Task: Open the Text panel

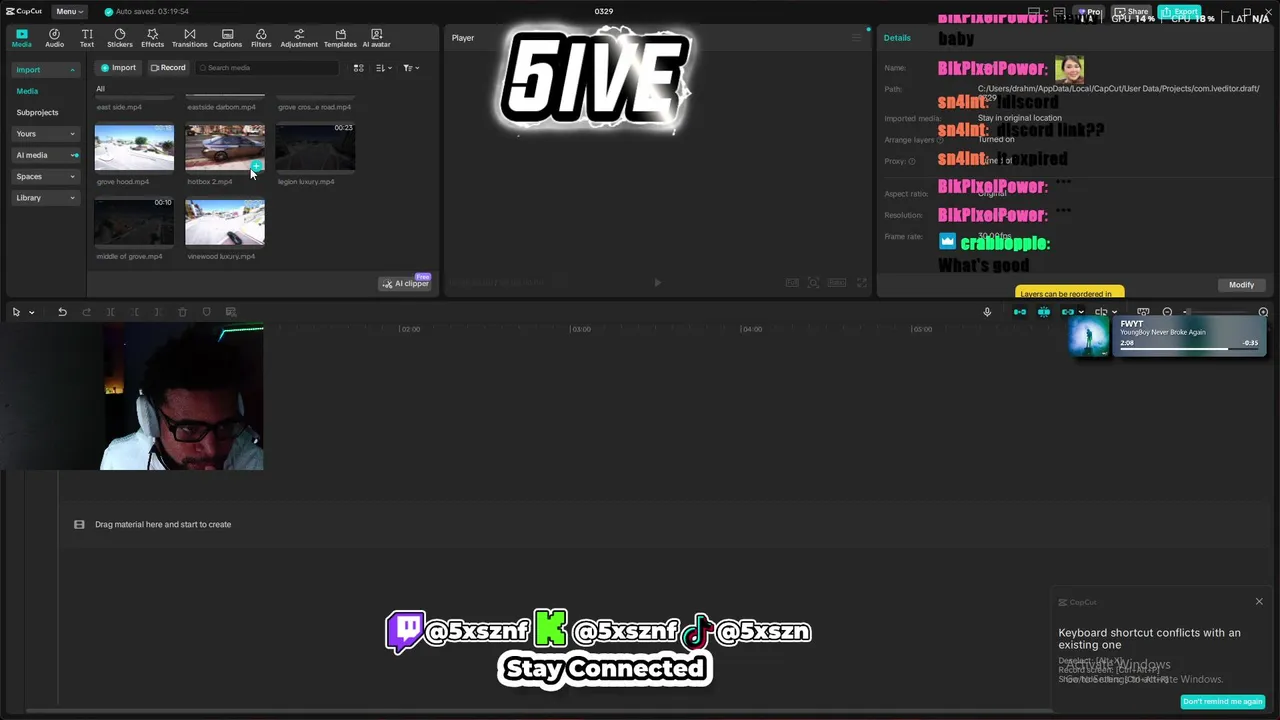Action: 87,38
